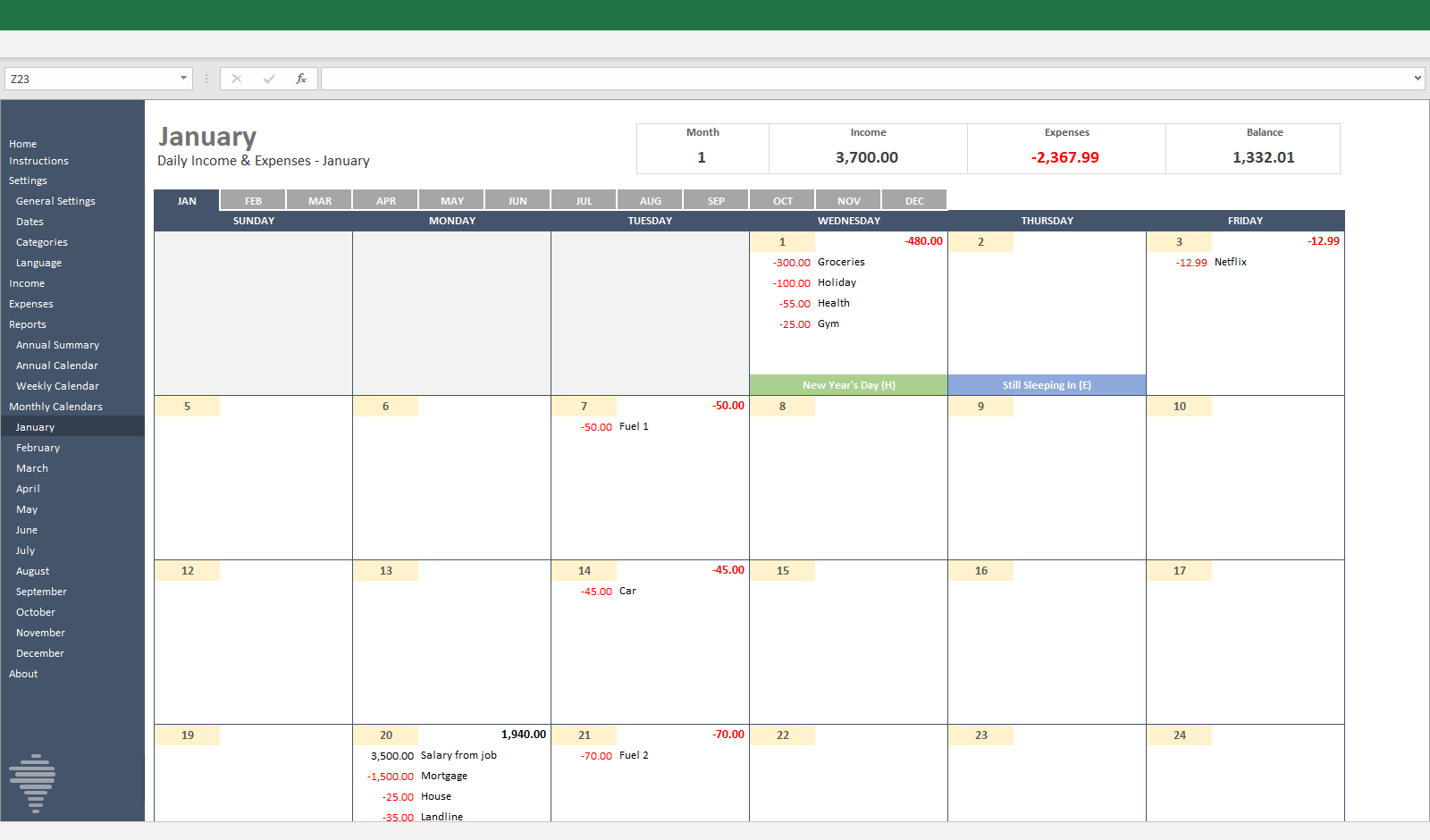1430x840 pixels.
Task: Open Categories in the sidebar
Action: click(x=41, y=242)
